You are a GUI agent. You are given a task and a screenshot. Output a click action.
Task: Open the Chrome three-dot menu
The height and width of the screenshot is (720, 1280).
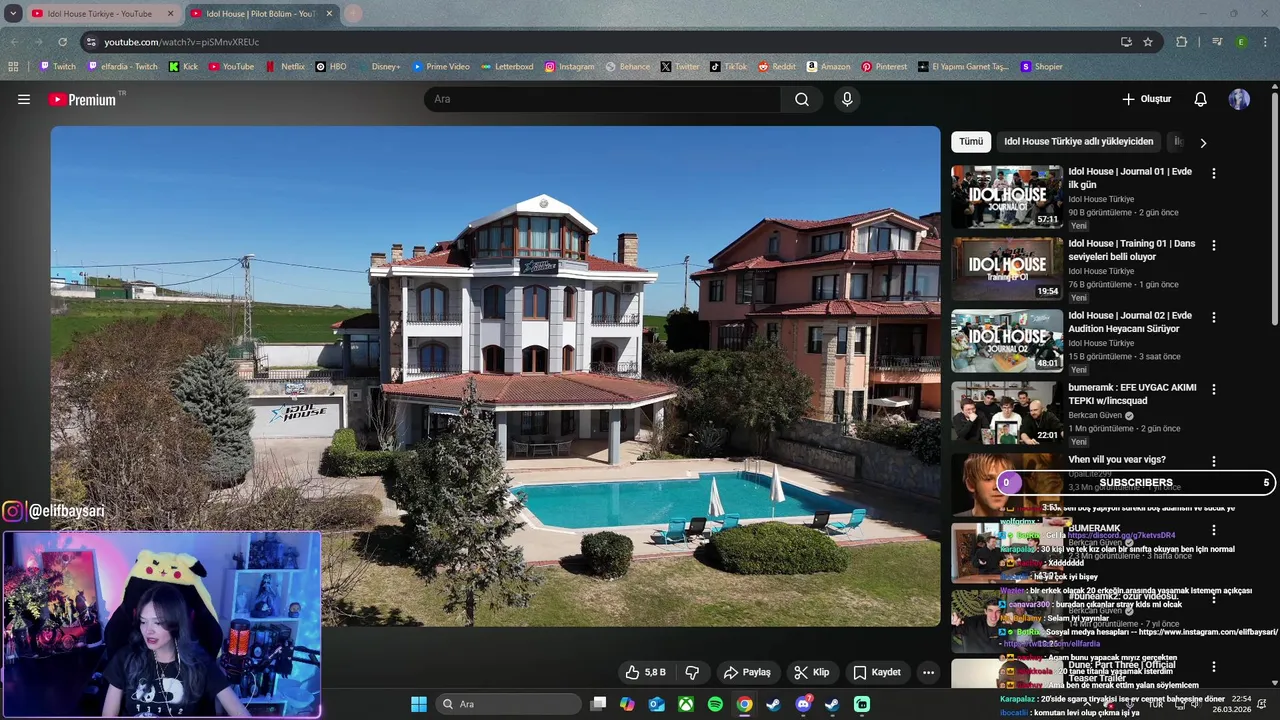(1265, 42)
